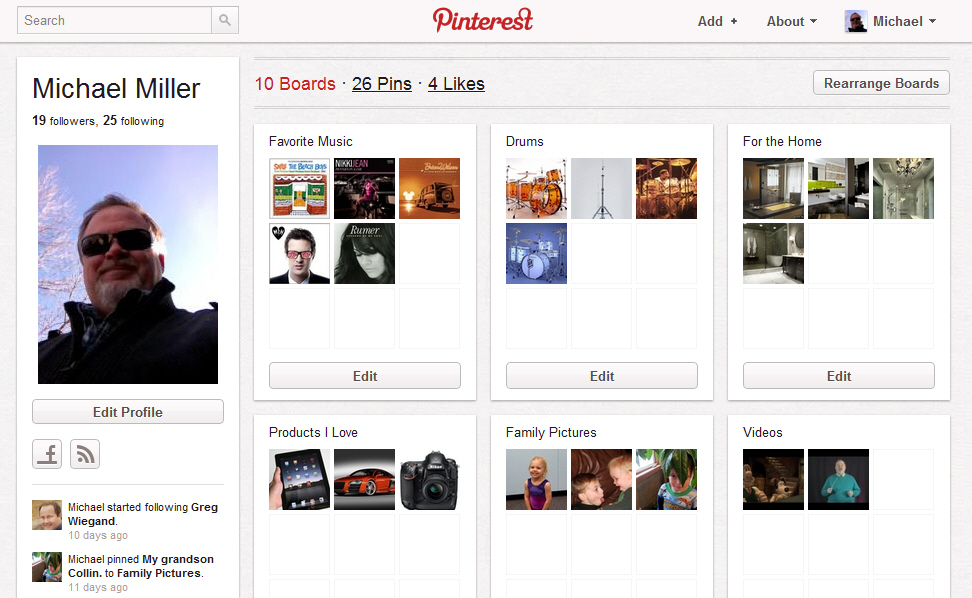This screenshot has height=598, width=972.
Task: Open the Facebook profile link icon
Action: (x=47, y=454)
